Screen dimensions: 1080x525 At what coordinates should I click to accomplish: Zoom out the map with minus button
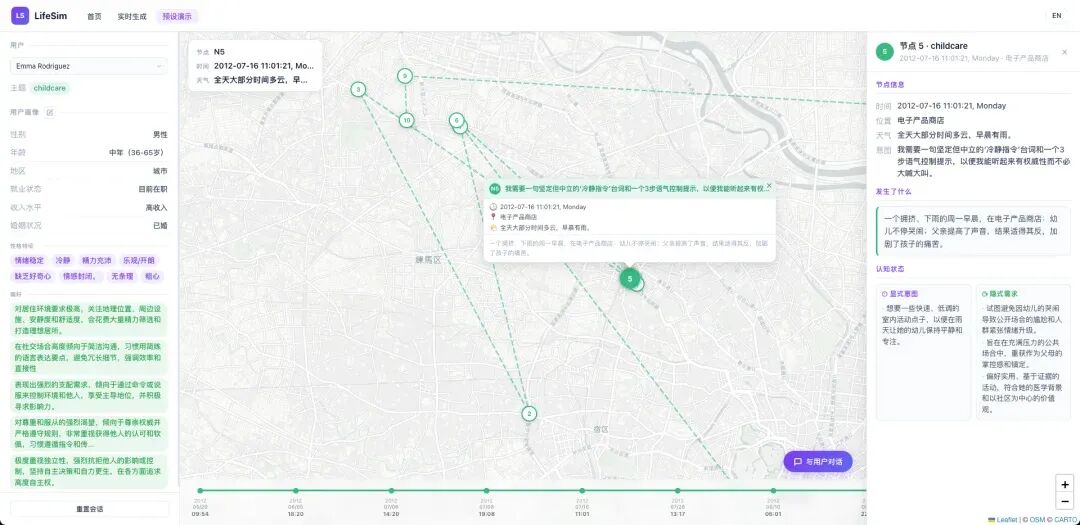click(x=1065, y=502)
